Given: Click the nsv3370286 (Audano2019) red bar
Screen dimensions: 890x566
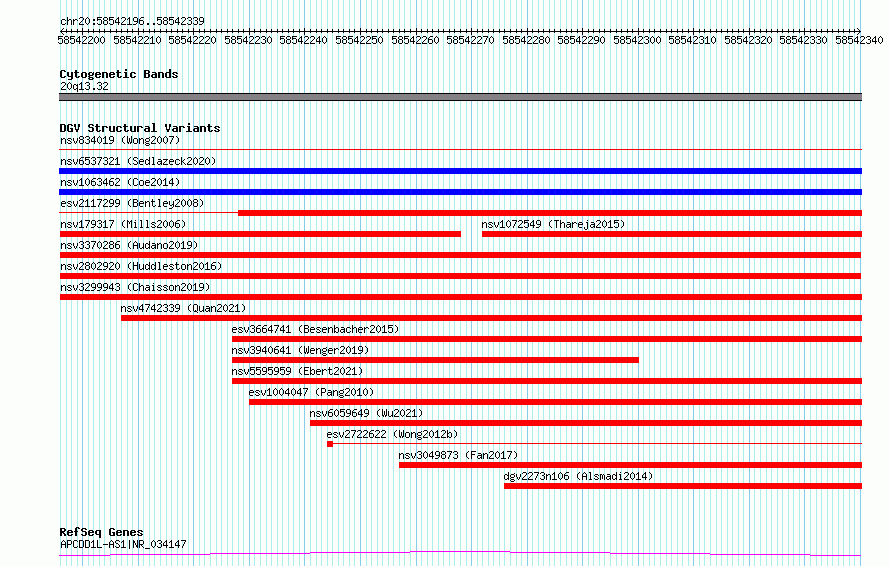Looking at the screenshot, I should point(460,255).
